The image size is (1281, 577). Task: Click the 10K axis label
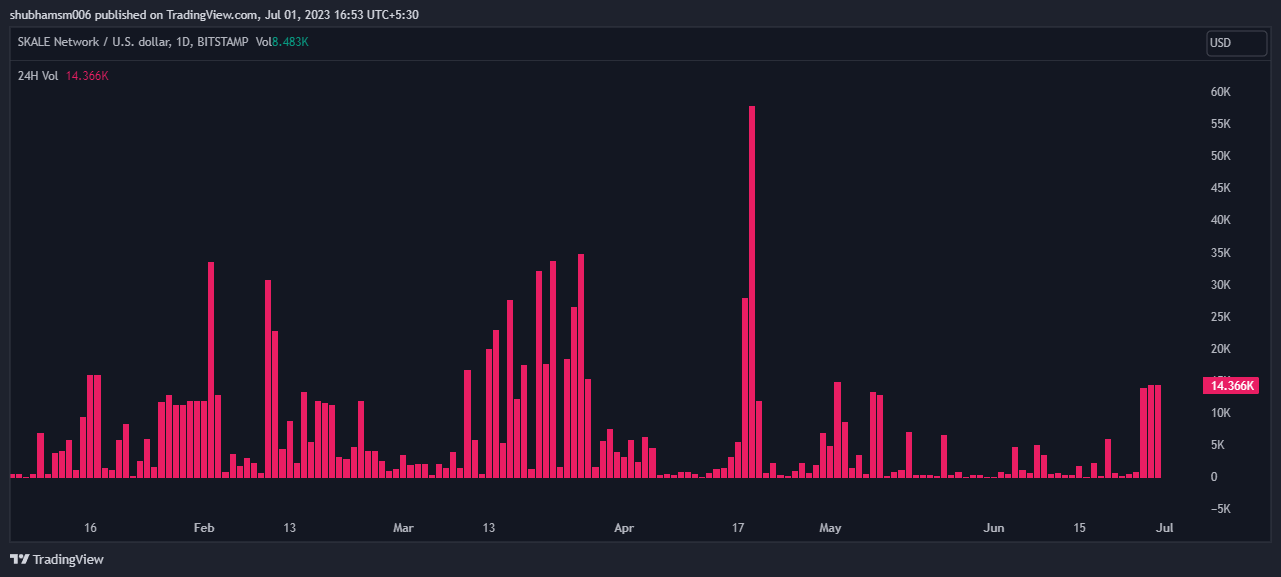pos(1220,413)
